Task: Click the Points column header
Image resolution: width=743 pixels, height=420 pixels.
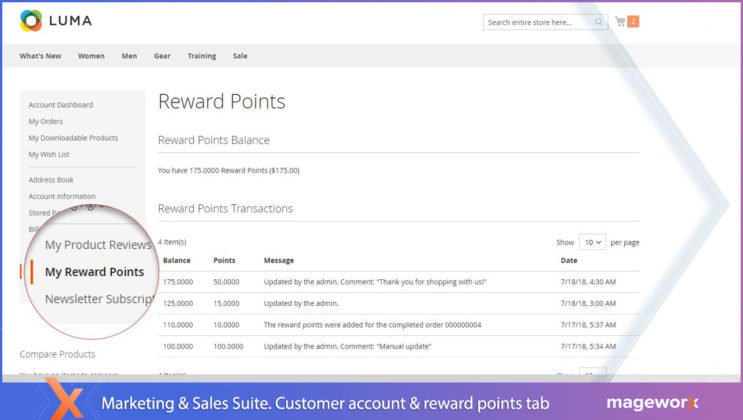Action: click(224, 260)
